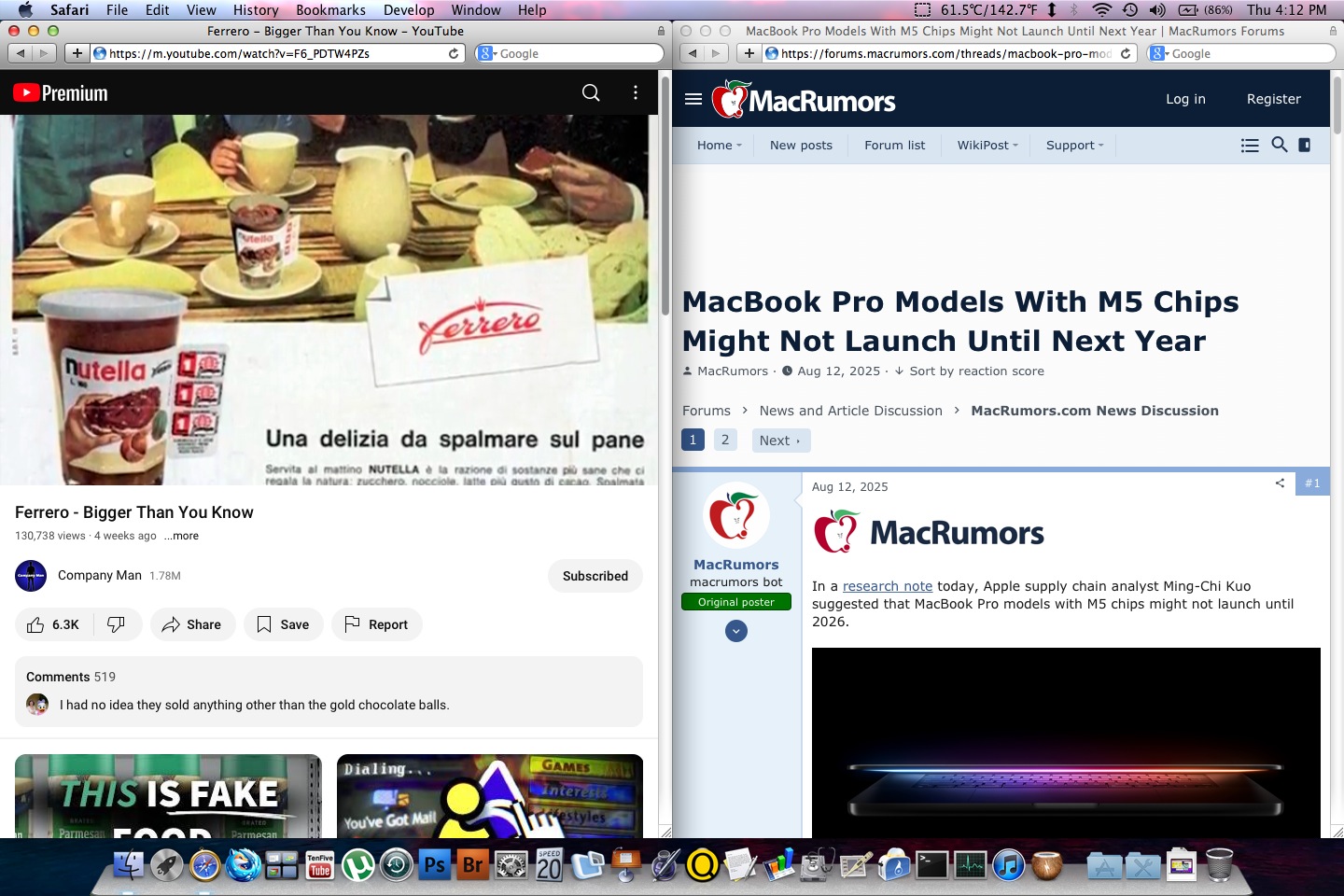1344x896 pixels.
Task: Open the What's New list icon
Action: tap(1250, 145)
